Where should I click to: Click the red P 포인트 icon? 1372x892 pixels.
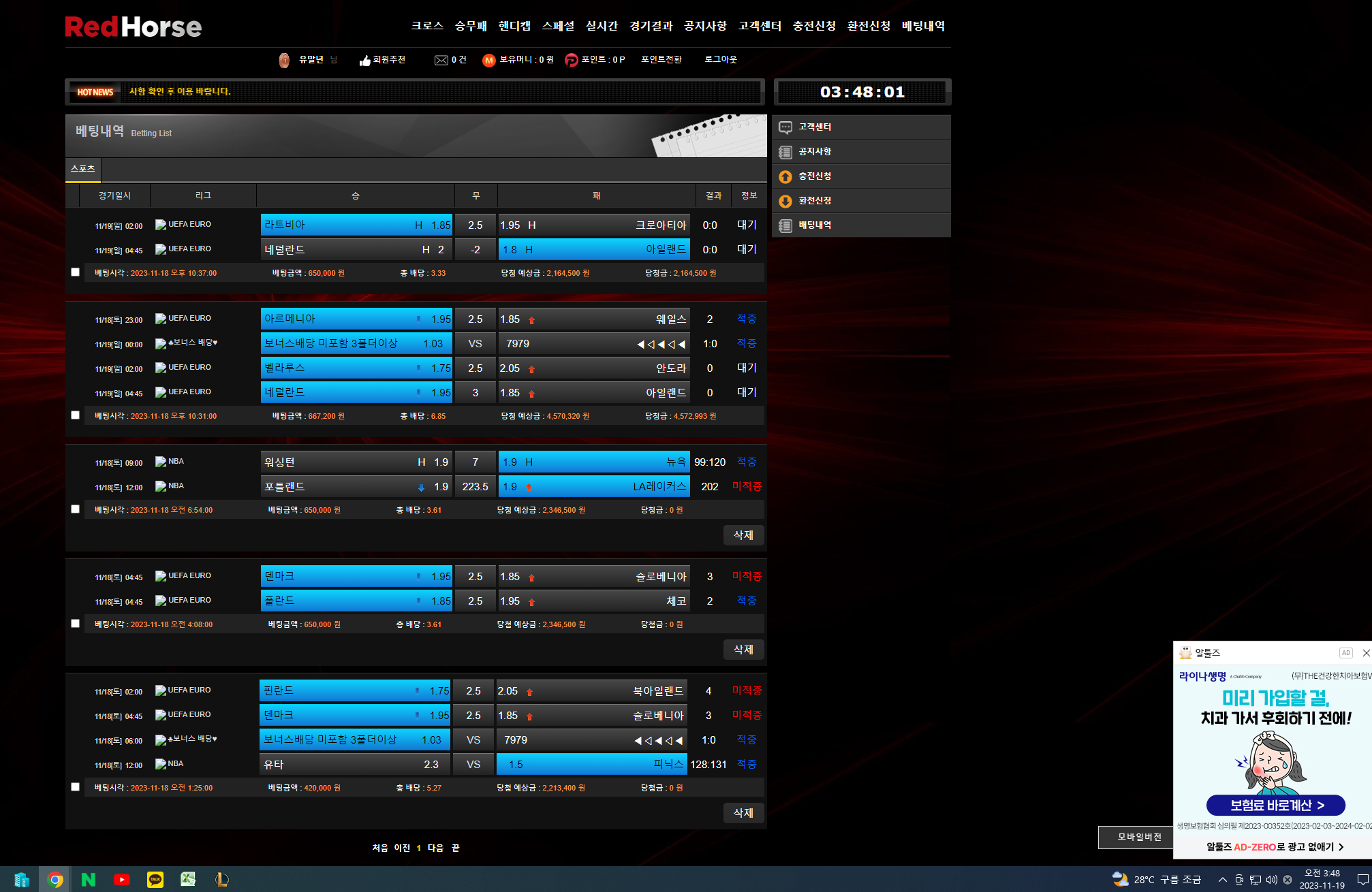tap(571, 61)
